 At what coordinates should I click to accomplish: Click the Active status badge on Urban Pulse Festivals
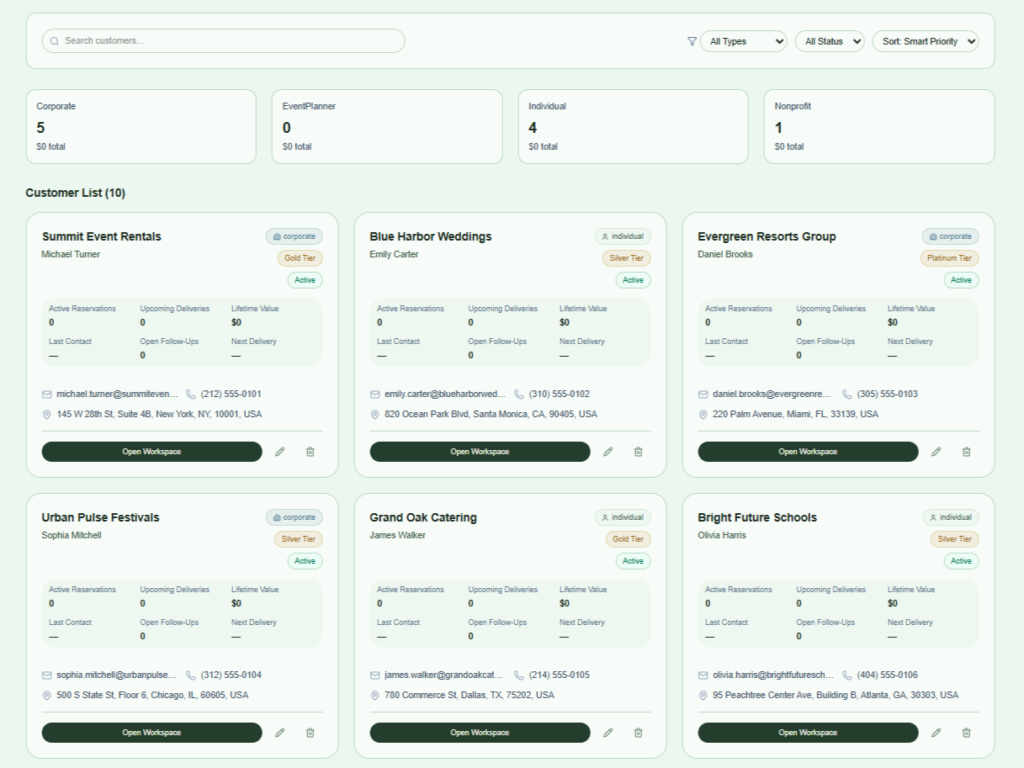pos(305,561)
